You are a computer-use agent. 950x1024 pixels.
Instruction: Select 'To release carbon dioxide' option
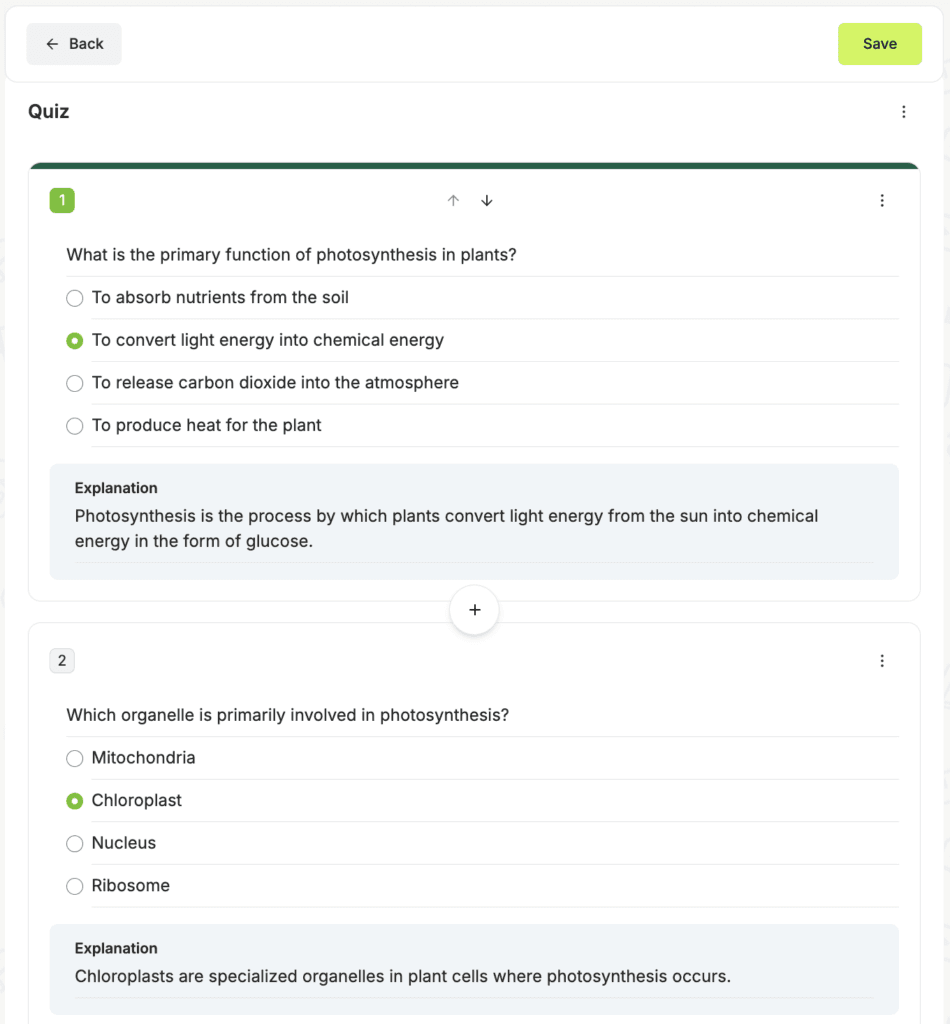pos(74,383)
